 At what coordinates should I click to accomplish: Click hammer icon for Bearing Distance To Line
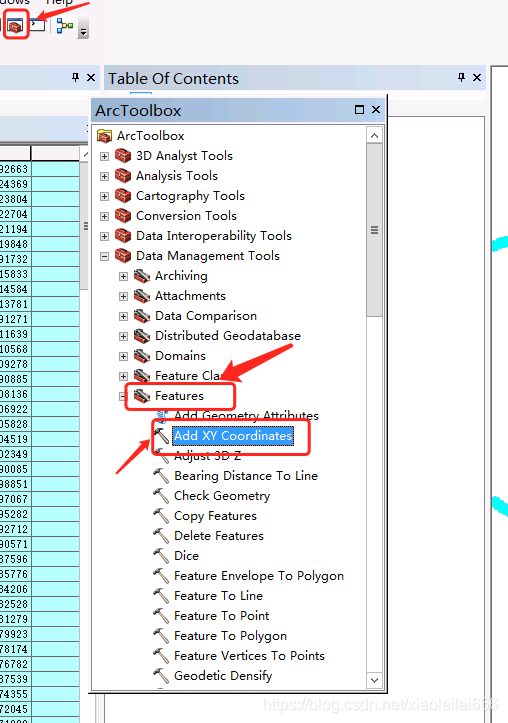pos(161,476)
